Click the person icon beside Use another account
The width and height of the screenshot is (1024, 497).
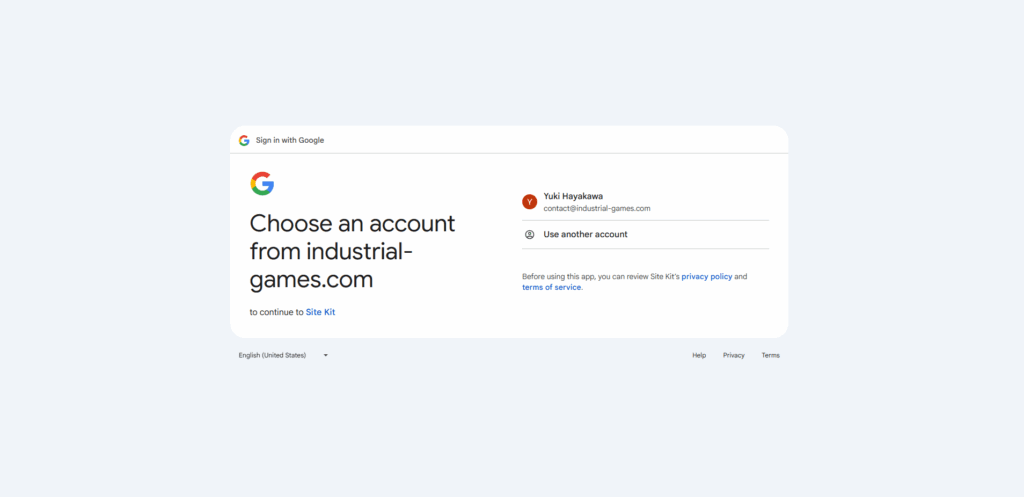tap(530, 234)
